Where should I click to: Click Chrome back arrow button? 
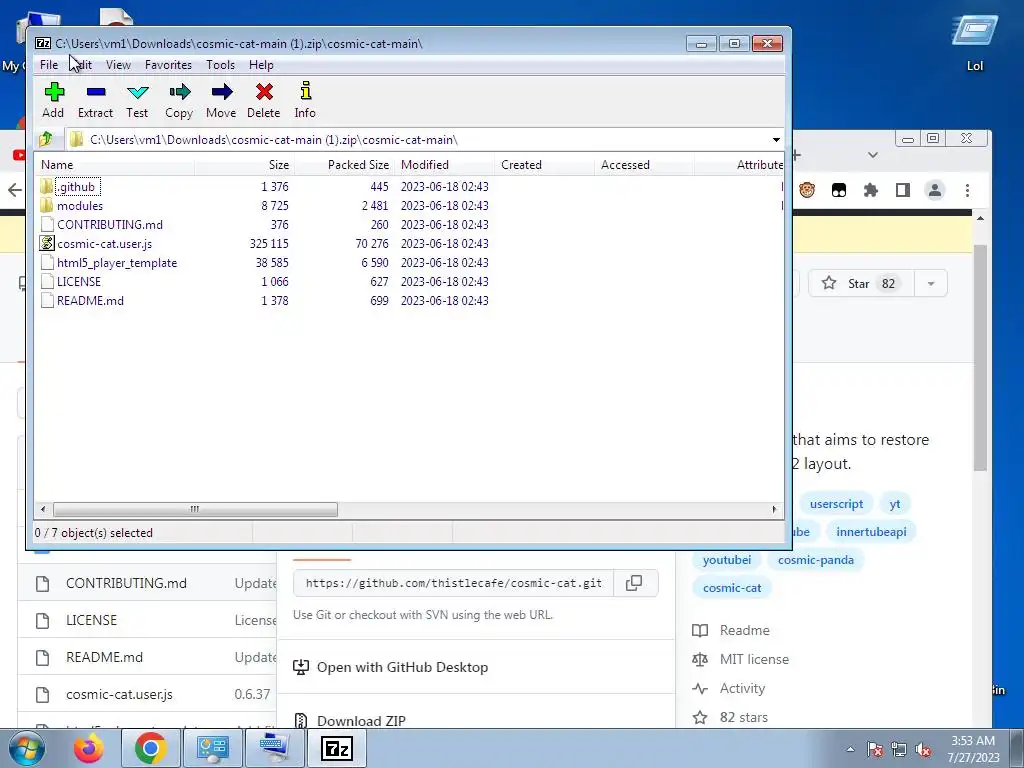pyautogui.click(x=14, y=190)
